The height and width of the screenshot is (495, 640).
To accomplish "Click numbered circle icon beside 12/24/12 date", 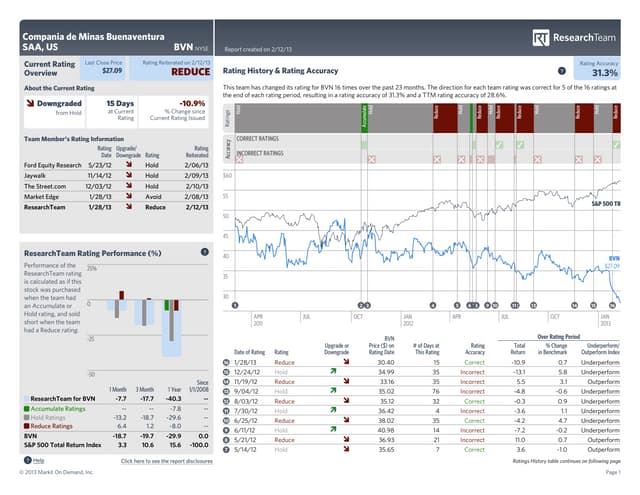I will (227, 372).
